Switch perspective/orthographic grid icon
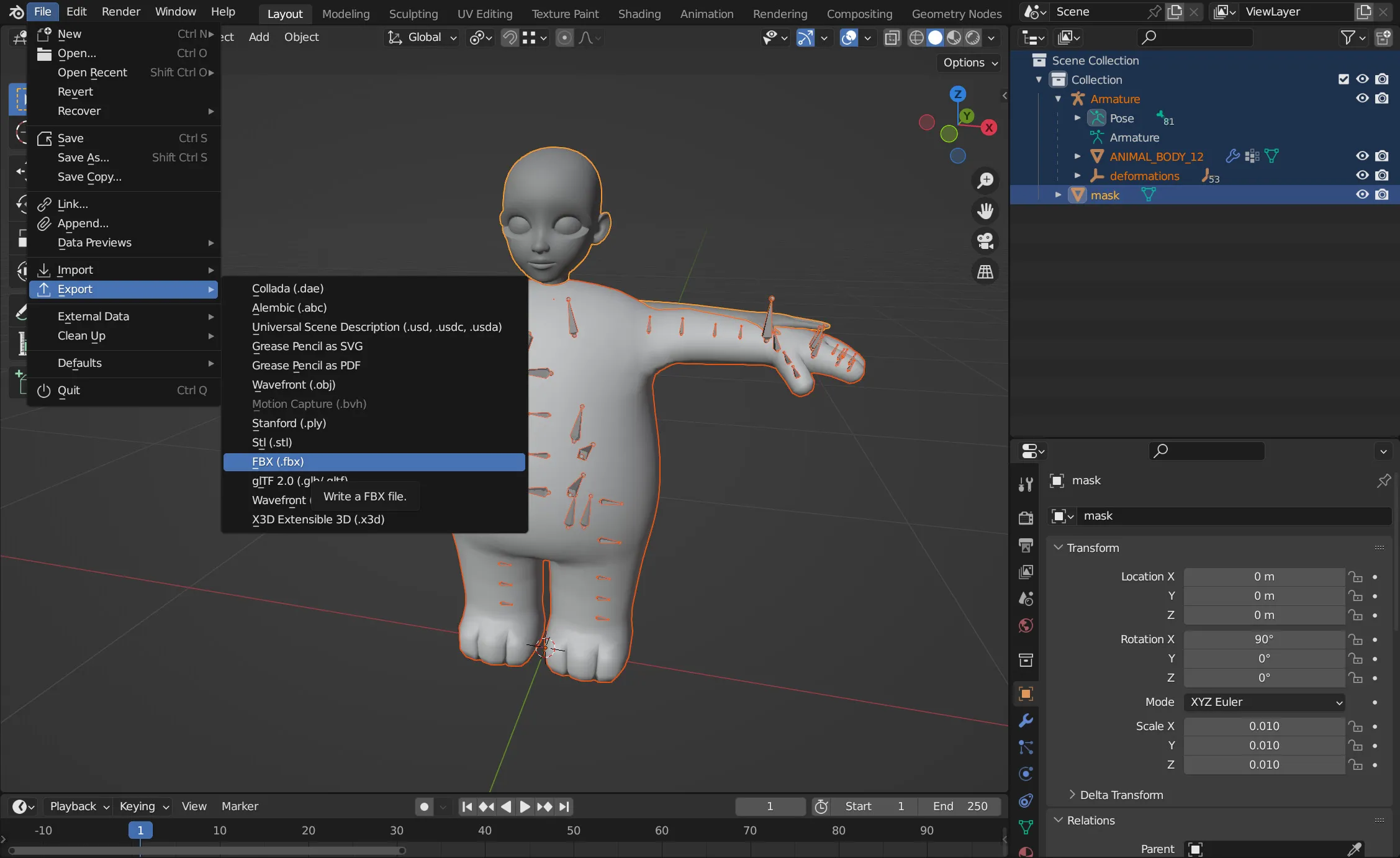The image size is (1400, 858). [x=985, y=271]
